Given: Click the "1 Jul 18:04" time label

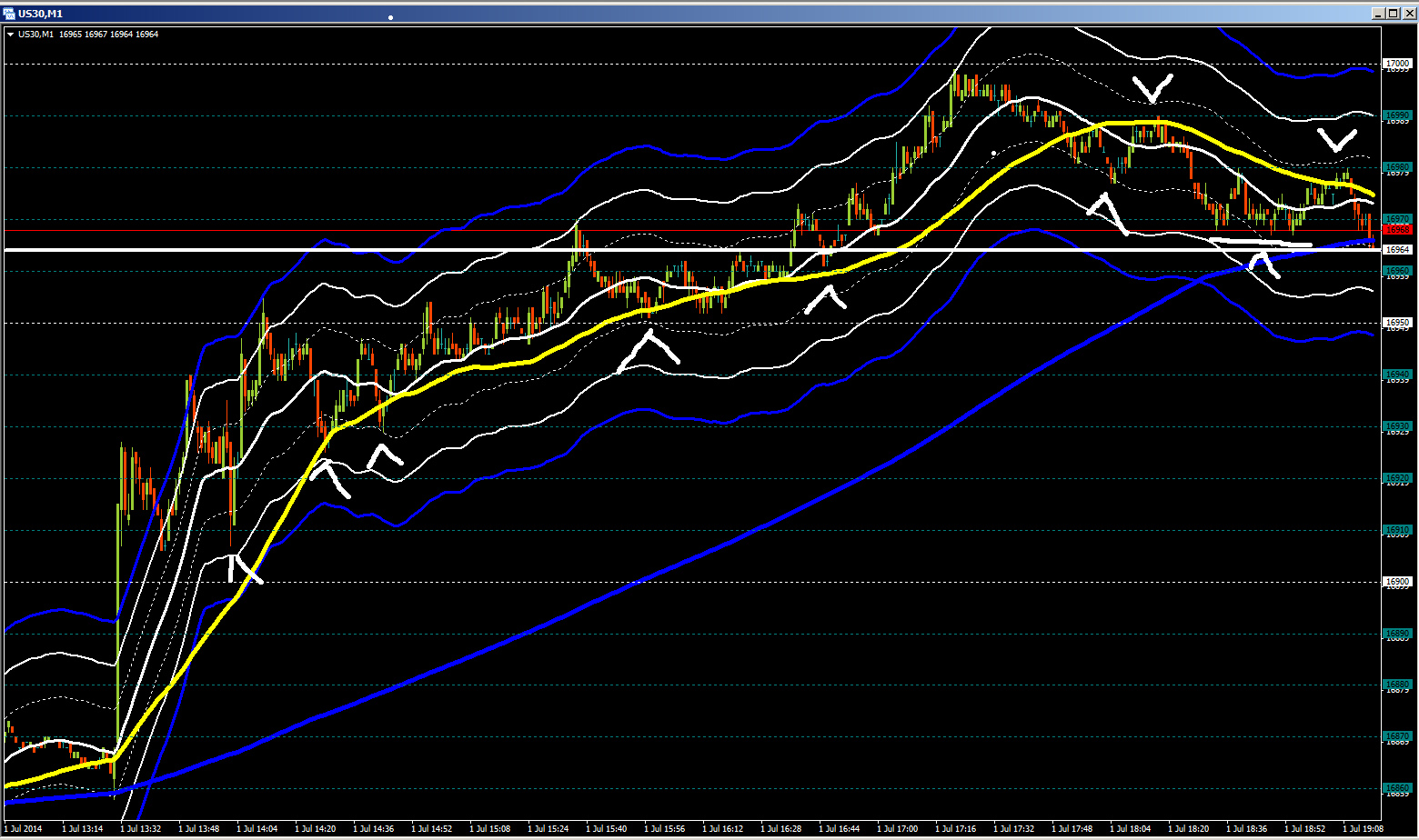Looking at the screenshot, I should click(x=1130, y=829).
